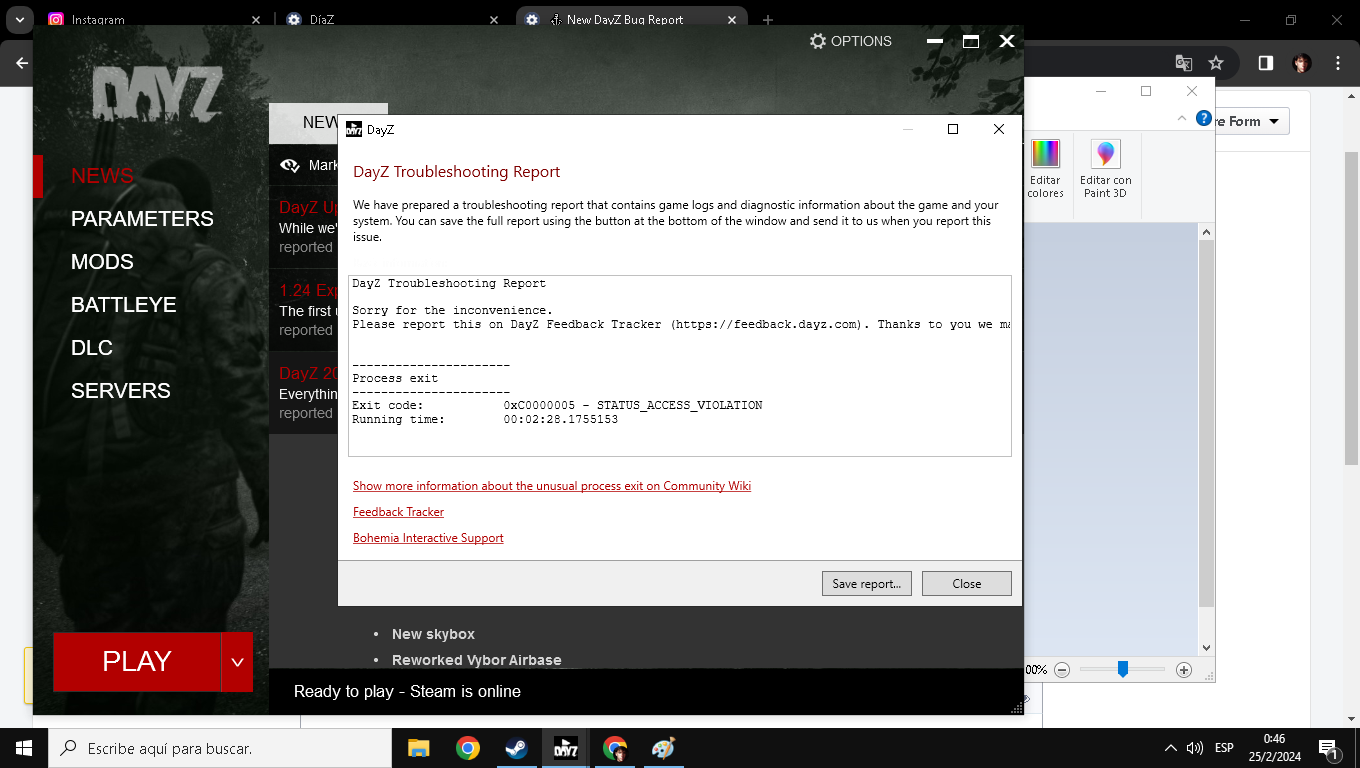Open notification center icon
This screenshot has height=768, width=1360.
pyautogui.click(x=1329, y=748)
